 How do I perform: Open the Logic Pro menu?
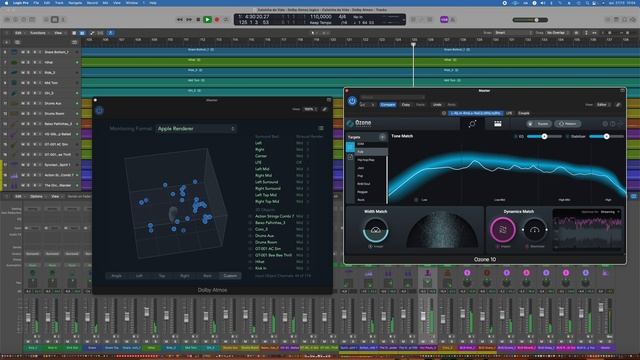pyautogui.click(x=20, y=3)
